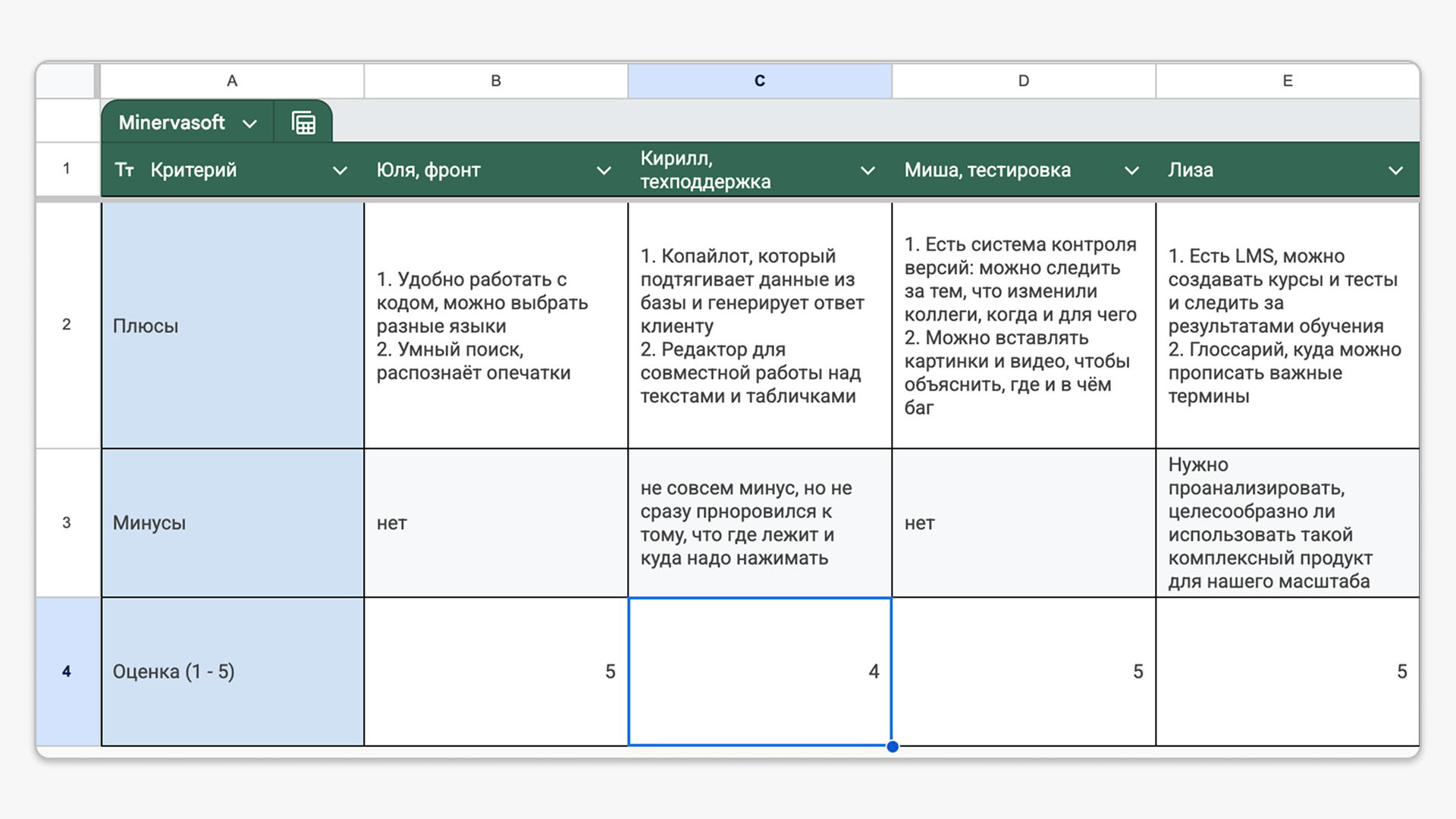Click Кирилл's pluses cell mentioning Копайлот

760,325
